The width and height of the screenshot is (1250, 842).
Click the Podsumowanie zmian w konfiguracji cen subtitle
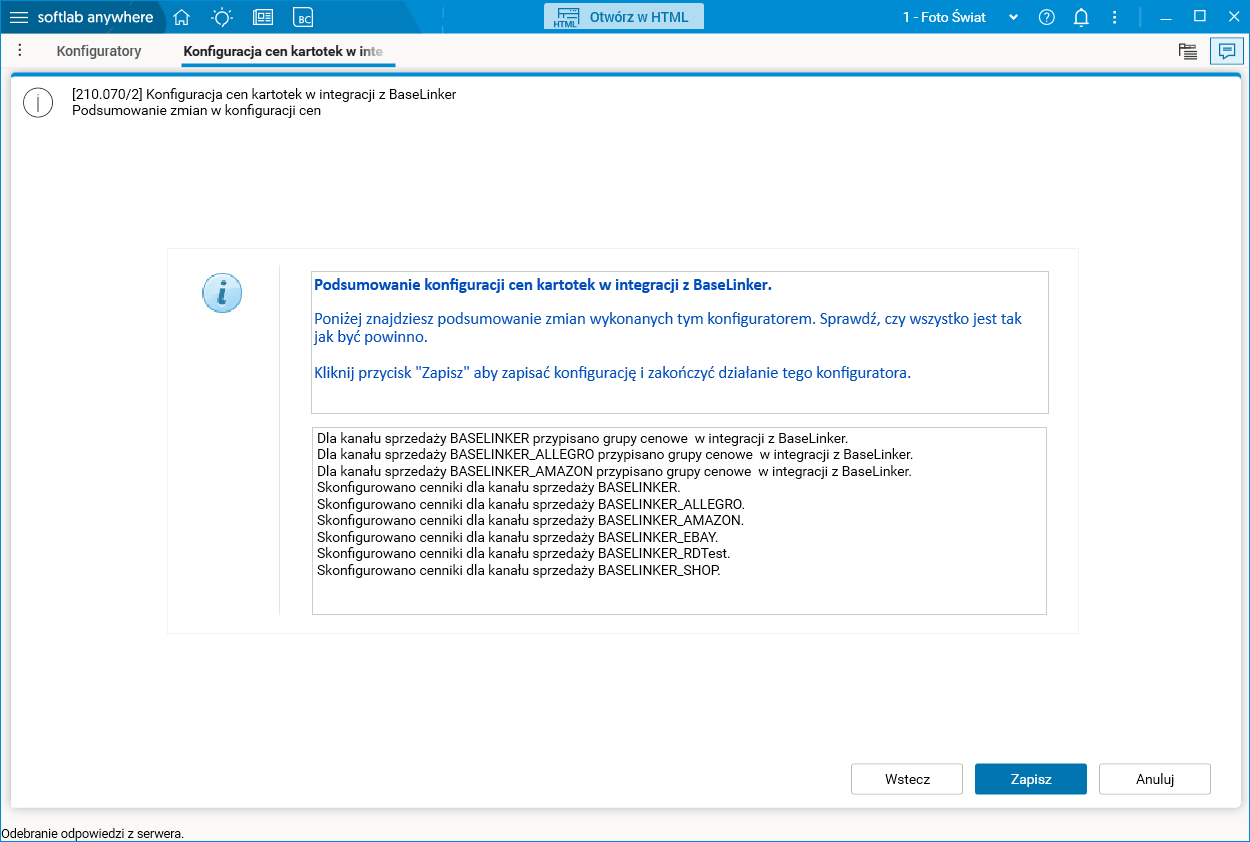pos(197,110)
